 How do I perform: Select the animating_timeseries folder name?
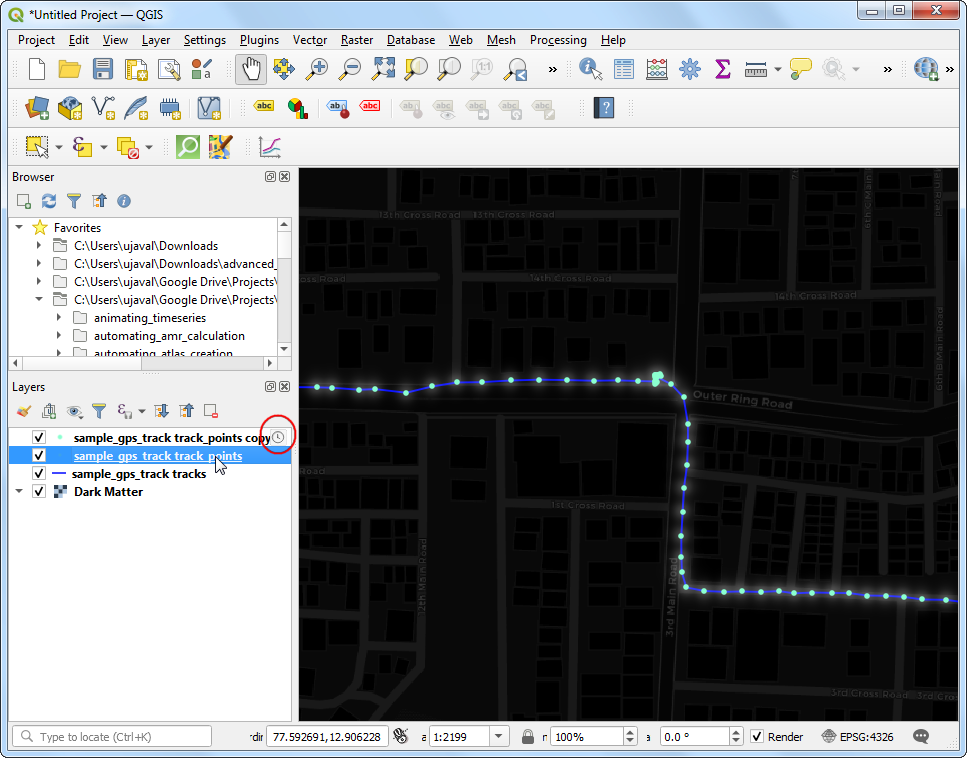[150, 318]
